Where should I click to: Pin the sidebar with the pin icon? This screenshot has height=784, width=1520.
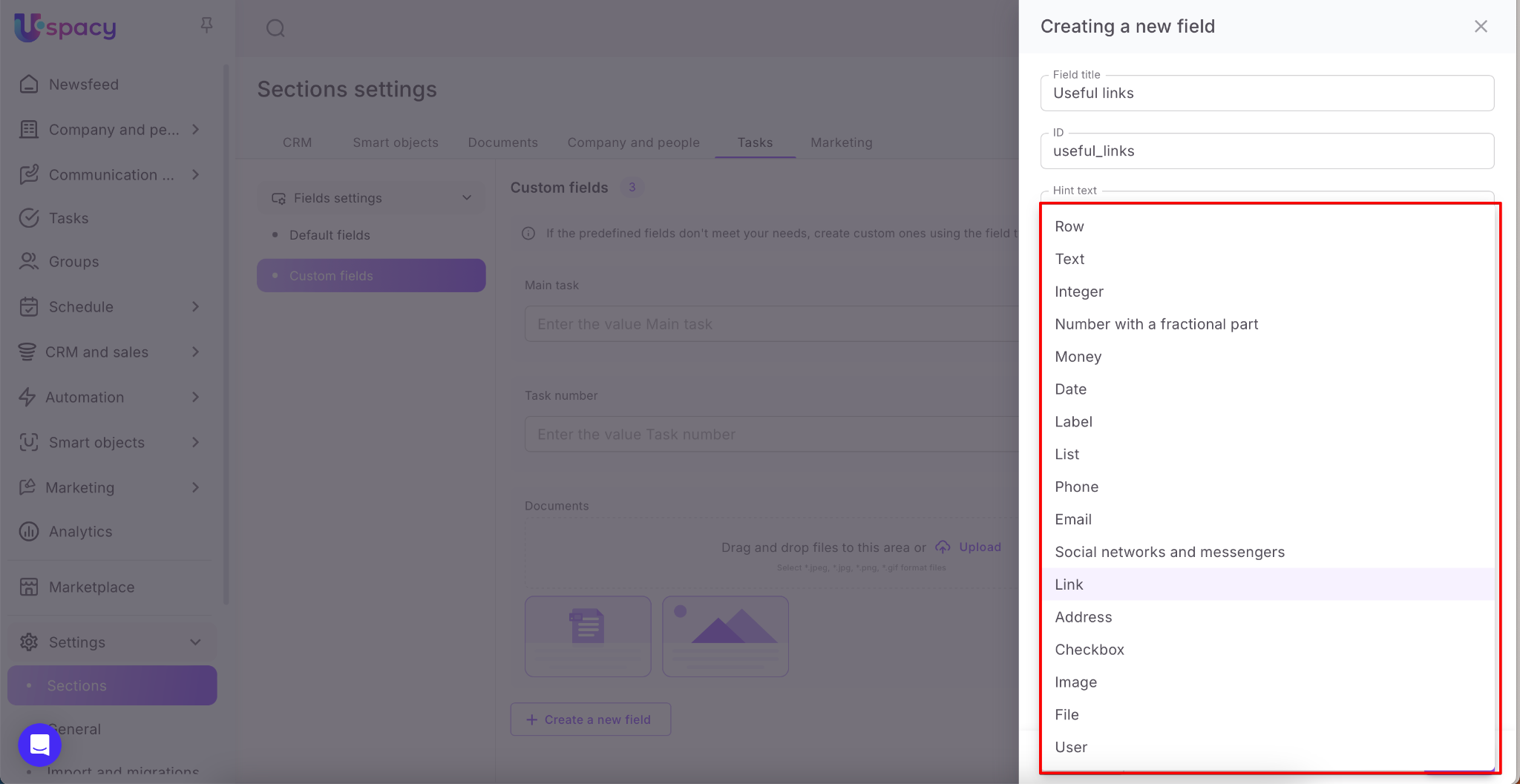(x=207, y=26)
